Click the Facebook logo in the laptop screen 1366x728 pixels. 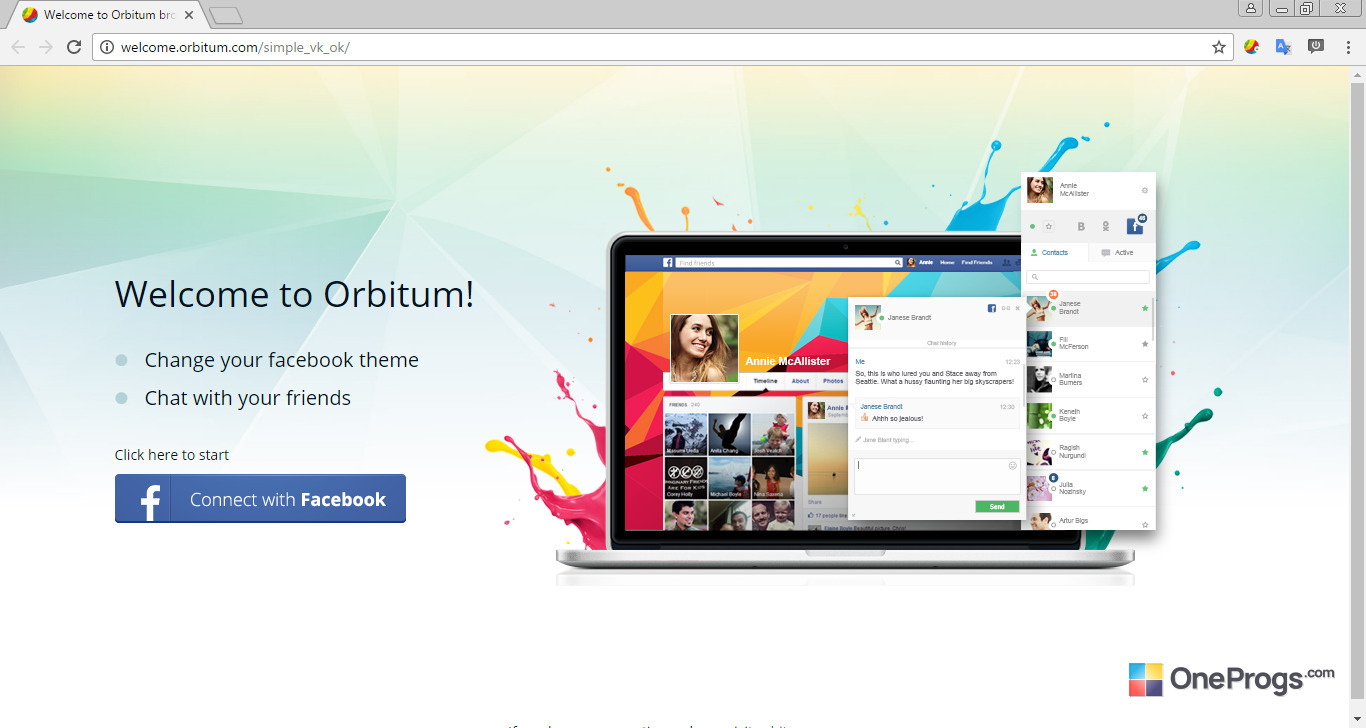point(667,263)
